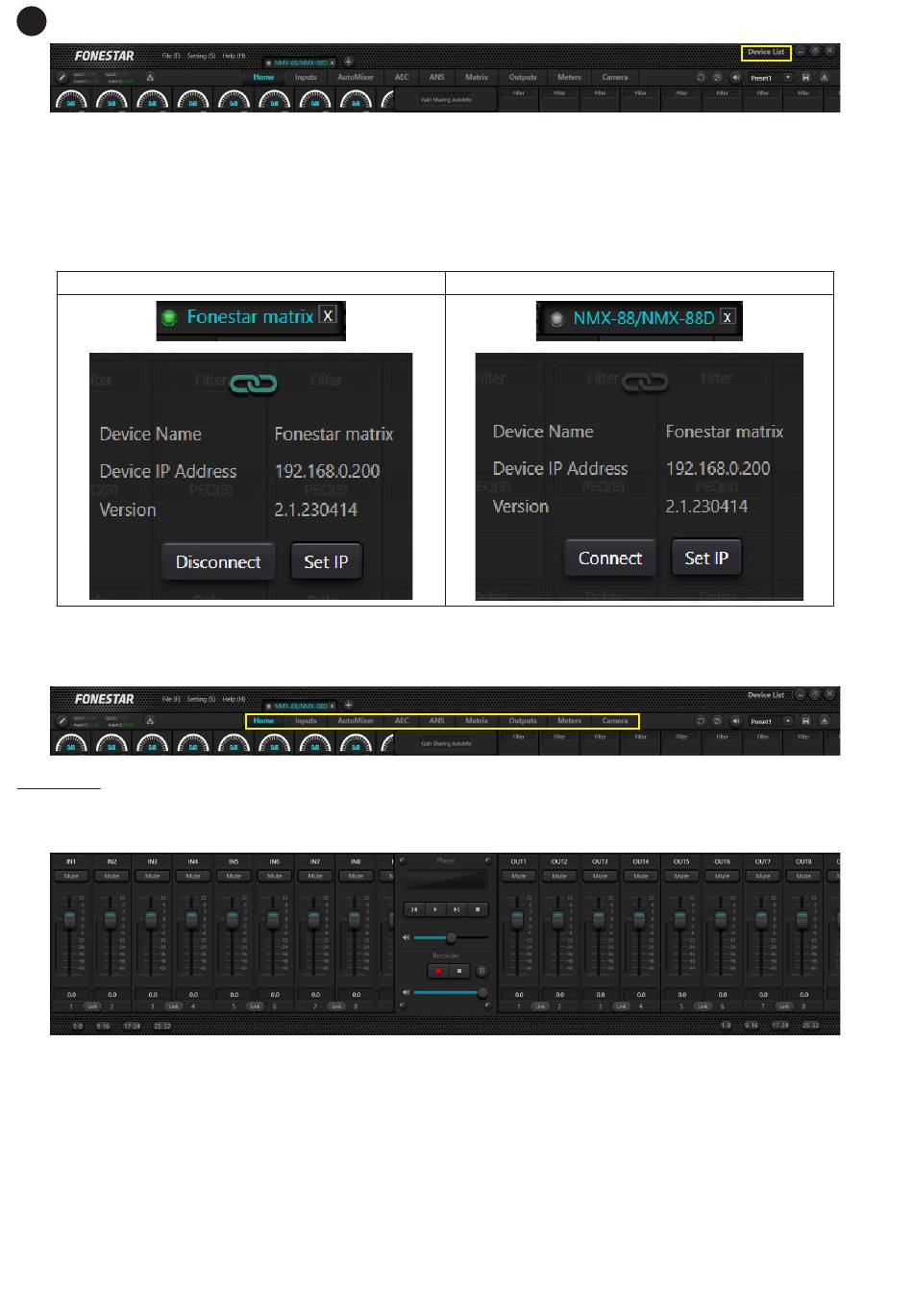The image size is (913, 1316).
Task: Click the speaker icon beside the Recorder volume slider
Action: (x=407, y=992)
